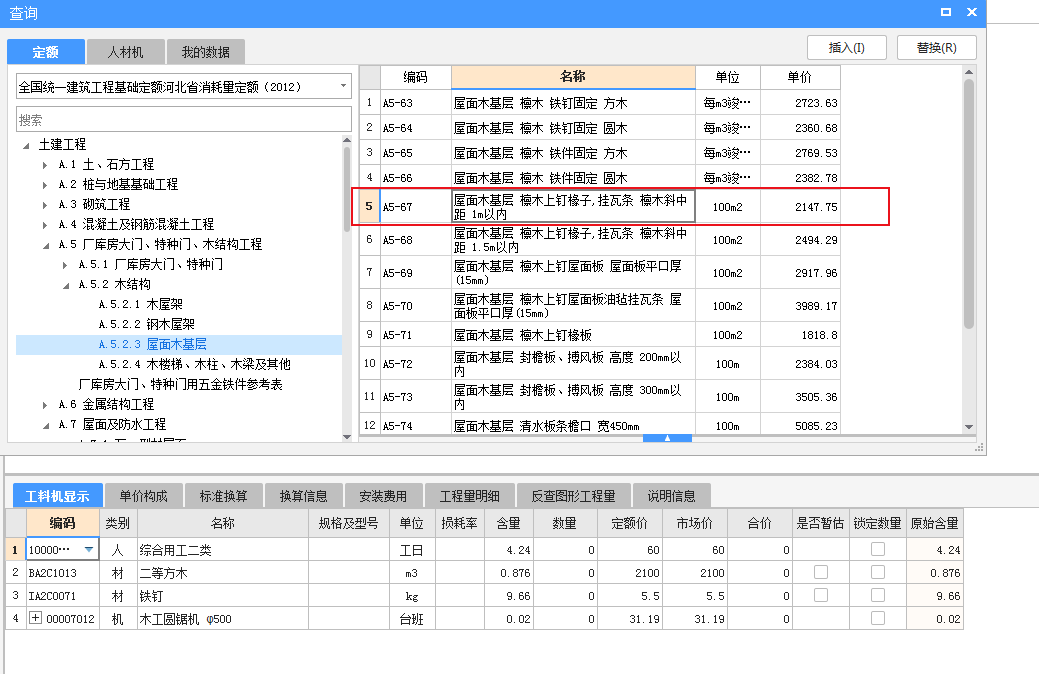This screenshot has height=674, width=1039.
Task: Click scroll-up arrow of the quota list
Action: [968, 72]
